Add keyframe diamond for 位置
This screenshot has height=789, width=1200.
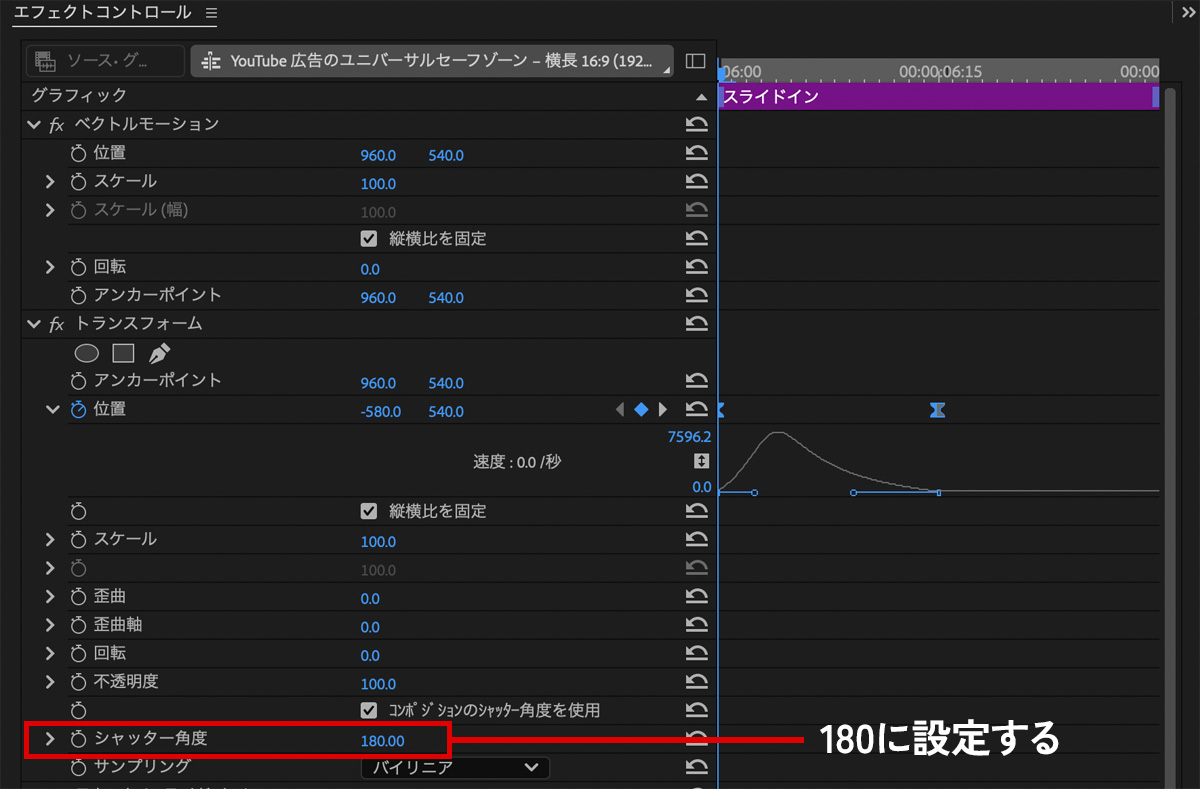click(x=641, y=410)
